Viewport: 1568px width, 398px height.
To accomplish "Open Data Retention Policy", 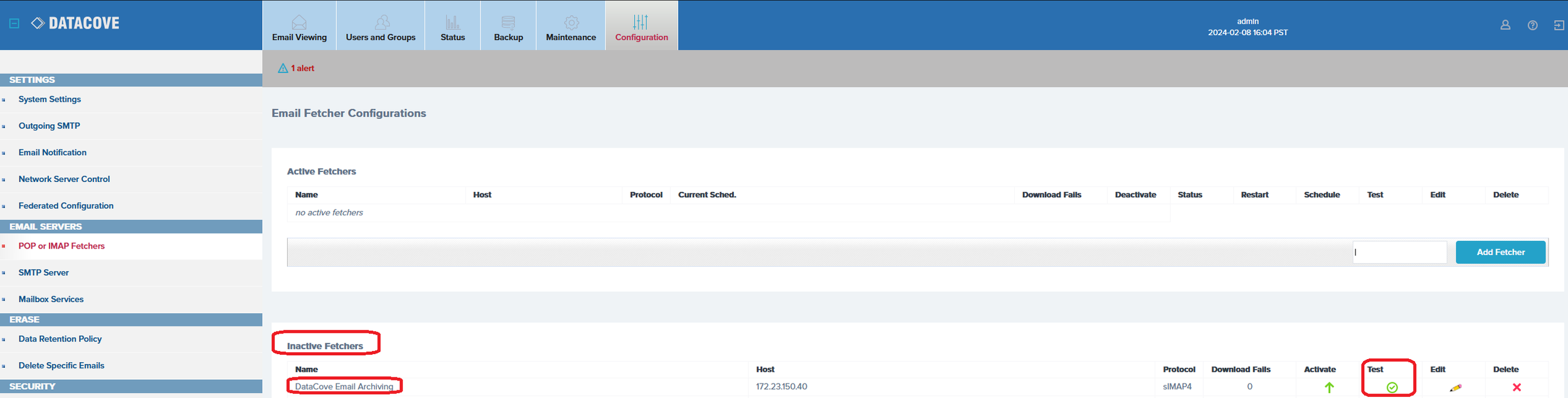I will 60,339.
